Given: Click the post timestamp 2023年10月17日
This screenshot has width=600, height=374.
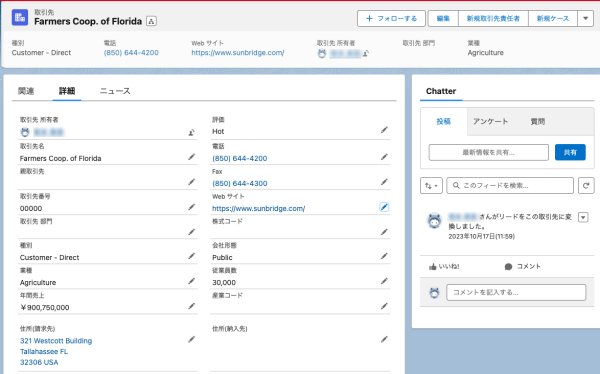Looking at the screenshot, I should pyautogui.click(x=481, y=237).
